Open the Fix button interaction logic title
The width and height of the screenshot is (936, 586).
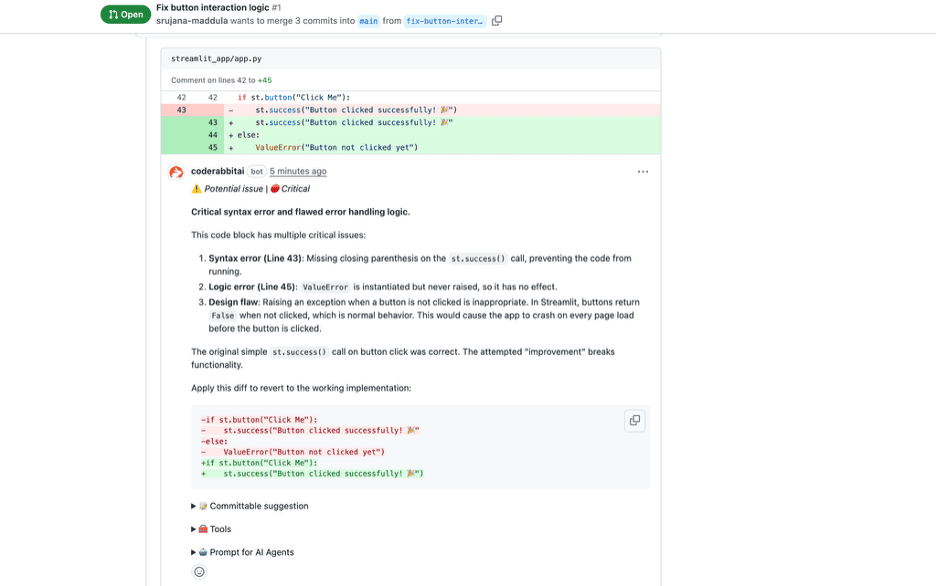click(211, 7)
